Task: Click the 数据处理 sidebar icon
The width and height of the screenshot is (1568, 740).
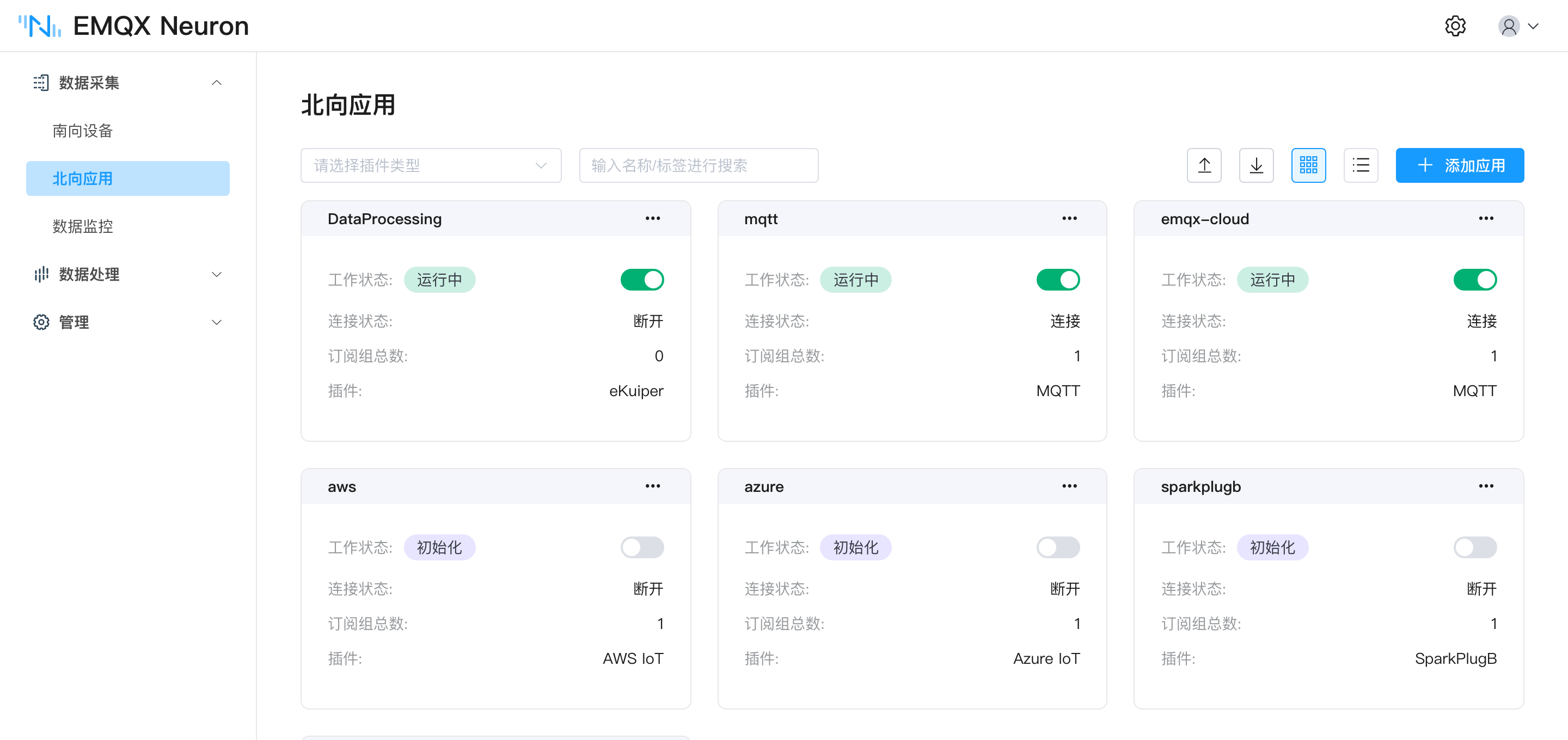Action: pyautogui.click(x=41, y=274)
